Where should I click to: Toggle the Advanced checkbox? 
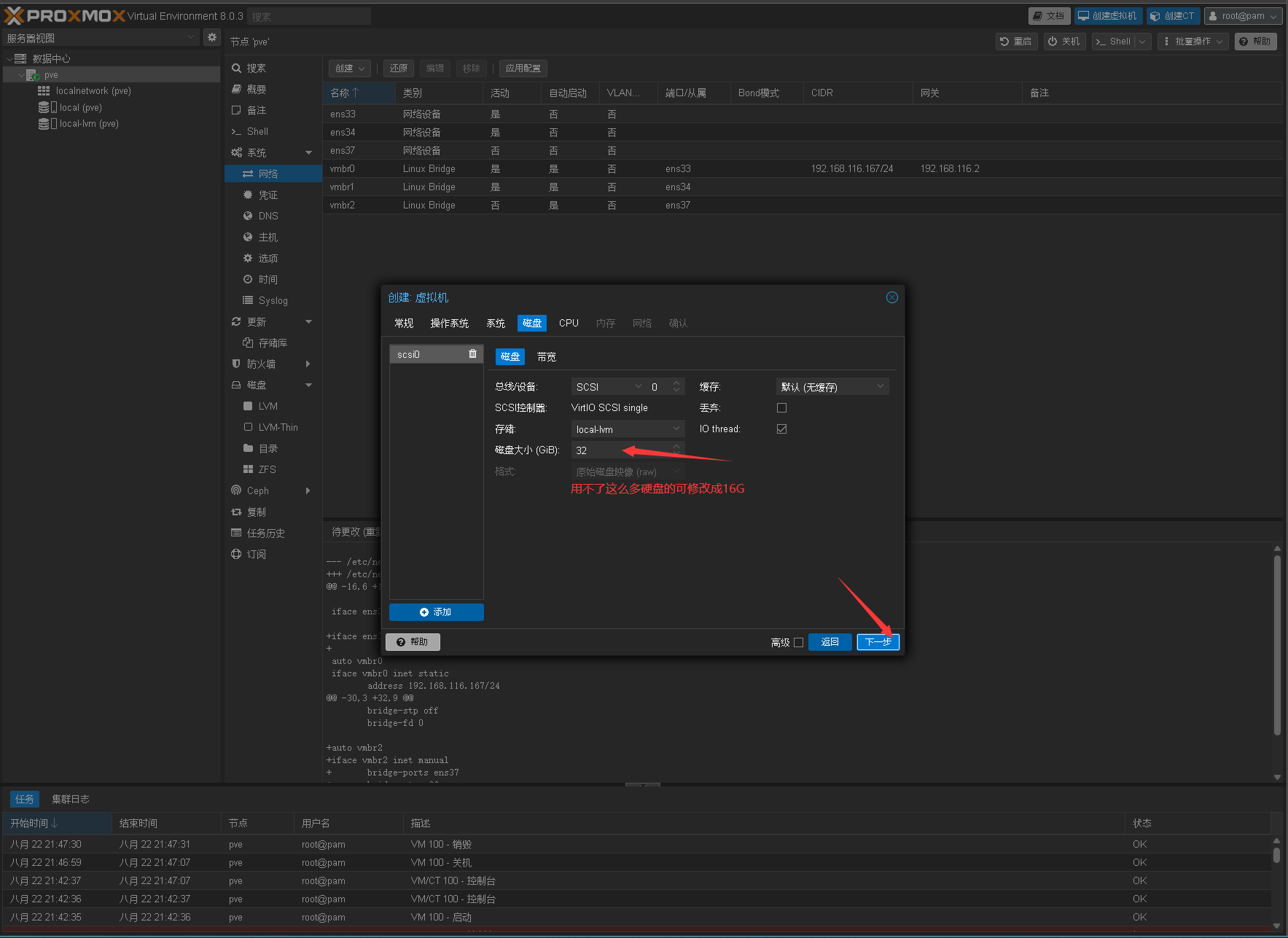798,642
